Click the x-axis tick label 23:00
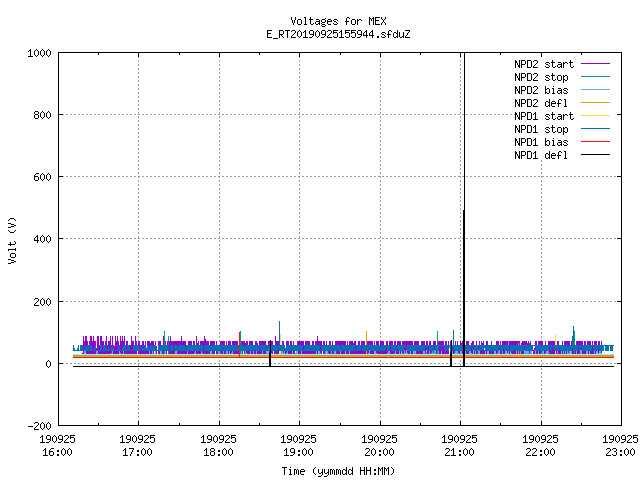Image resolution: width=640 pixels, height=480 pixels. [x=620, y=453]
